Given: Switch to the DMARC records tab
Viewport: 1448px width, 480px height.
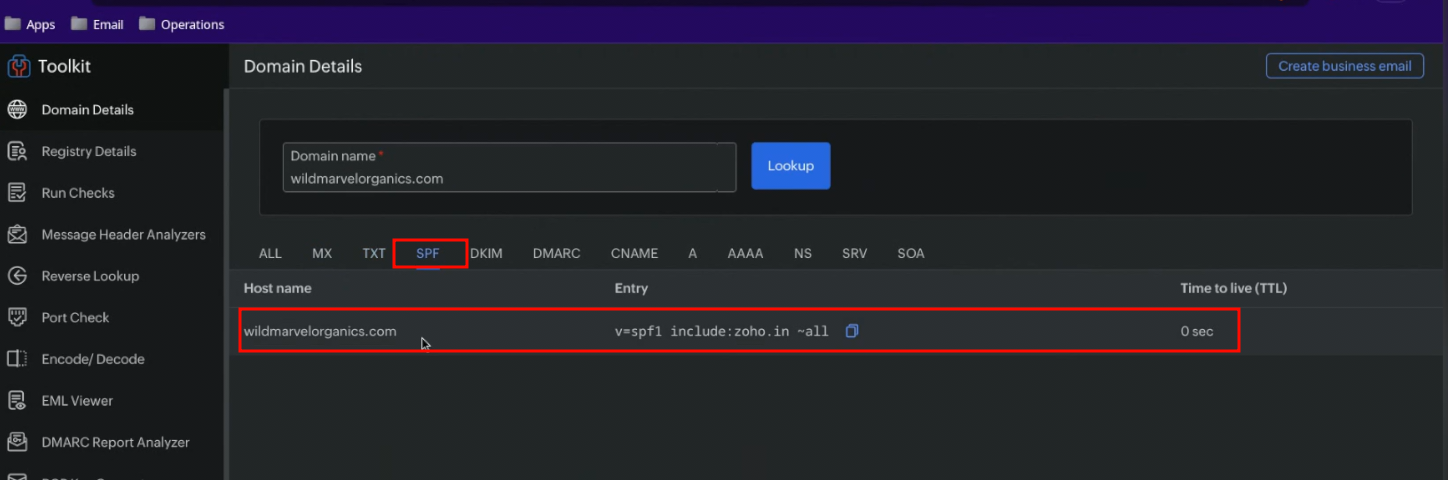Looking at the screenshot, I should (556, 254).
